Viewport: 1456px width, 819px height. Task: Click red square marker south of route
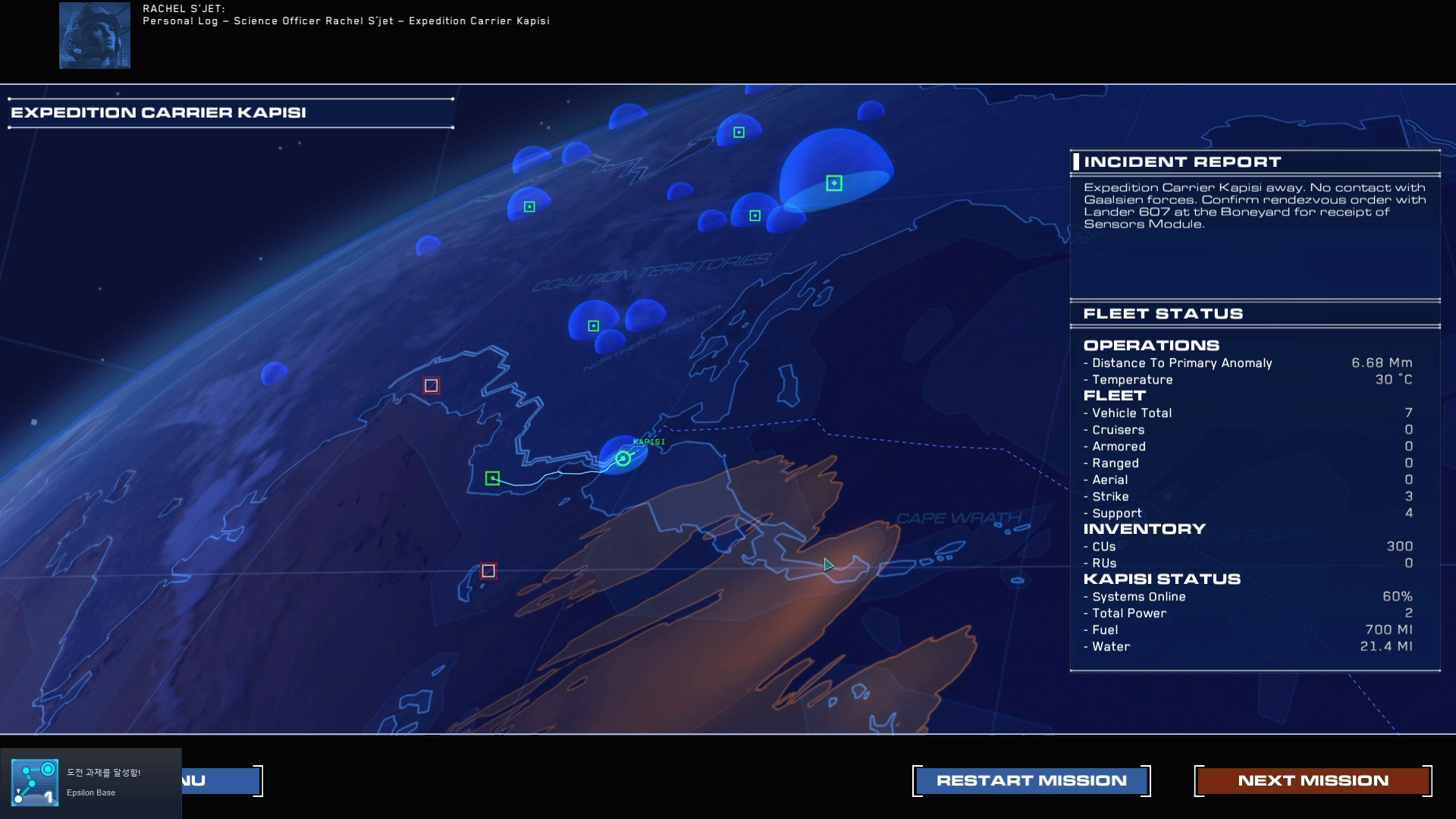click(488, 571)
